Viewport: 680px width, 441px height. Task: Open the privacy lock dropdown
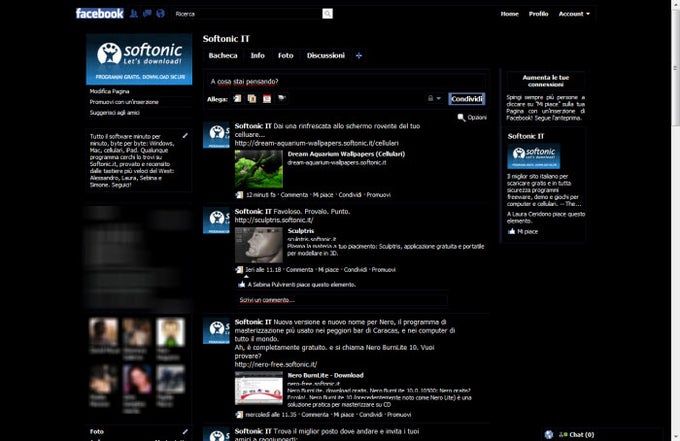click(x=434, y=98)
